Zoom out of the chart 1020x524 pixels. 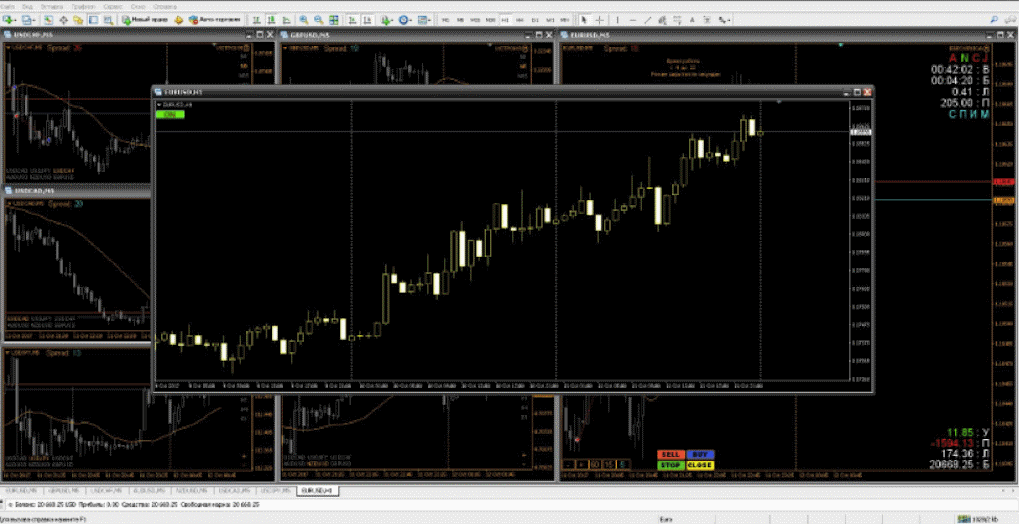coord(318,20)
